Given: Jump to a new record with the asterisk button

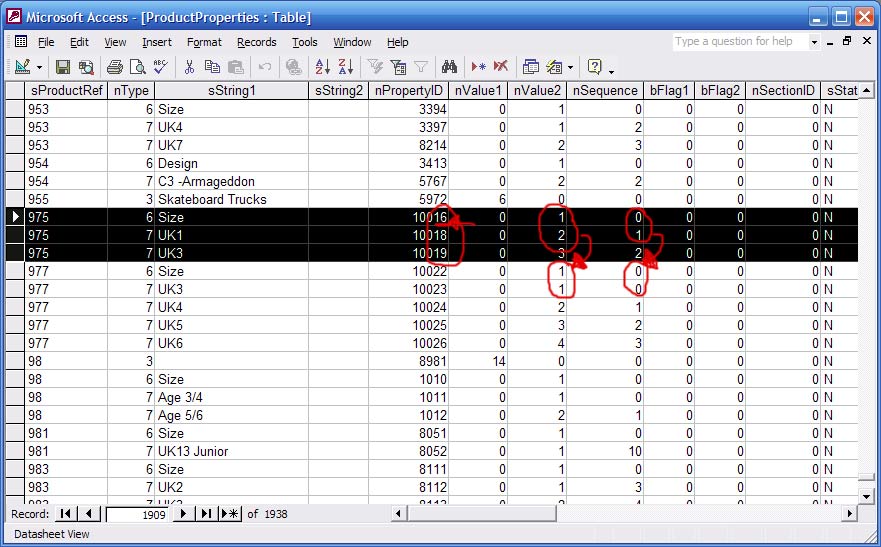Looking at the screenshot, I should pos(230,513).
